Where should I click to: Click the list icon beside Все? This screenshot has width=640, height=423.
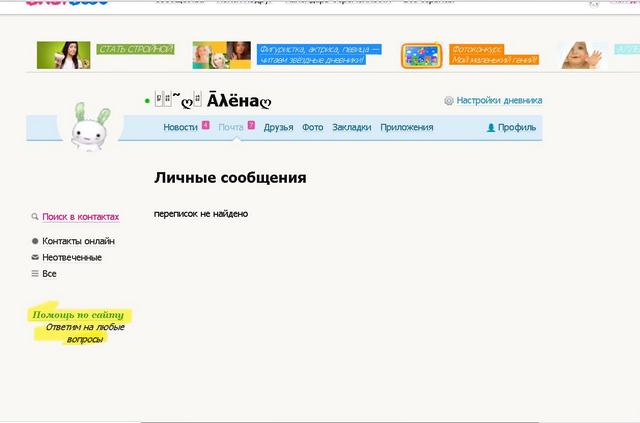click(35, 274)
